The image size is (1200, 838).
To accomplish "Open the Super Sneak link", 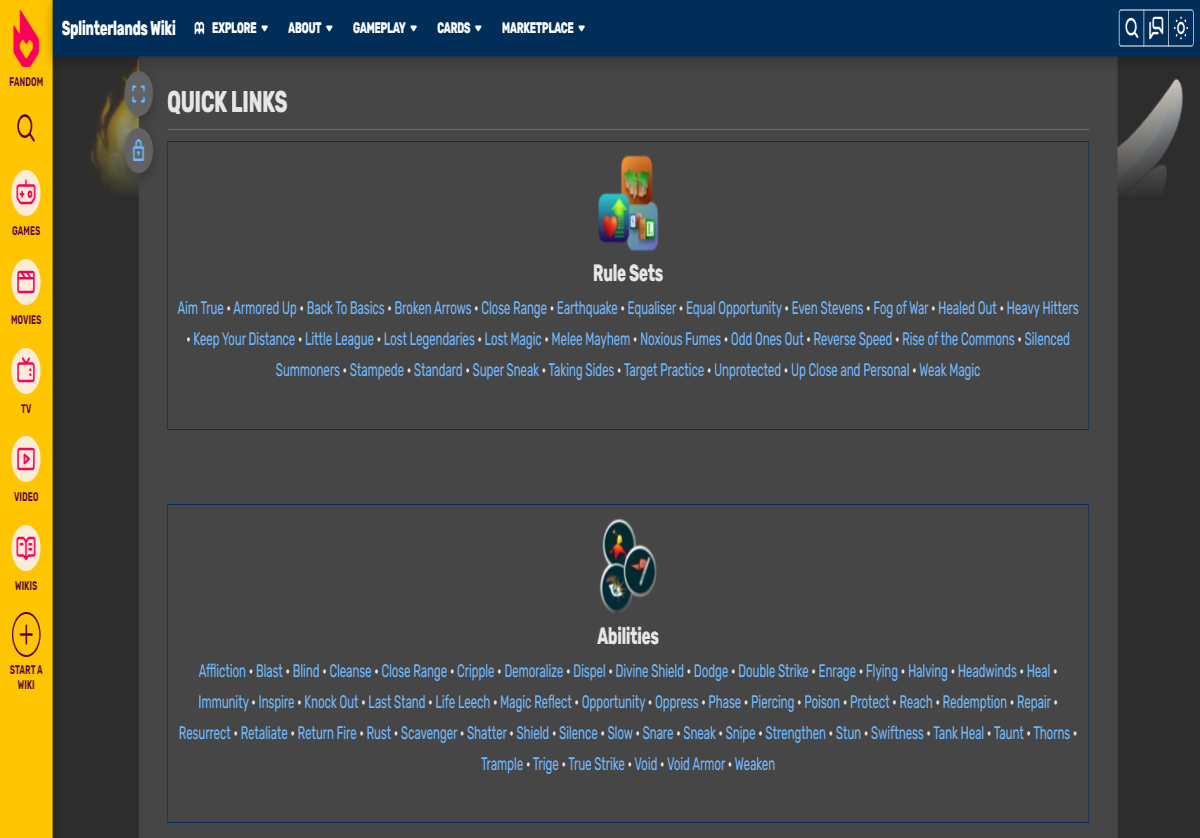I will pyautogui.click(x=506, y=370).
